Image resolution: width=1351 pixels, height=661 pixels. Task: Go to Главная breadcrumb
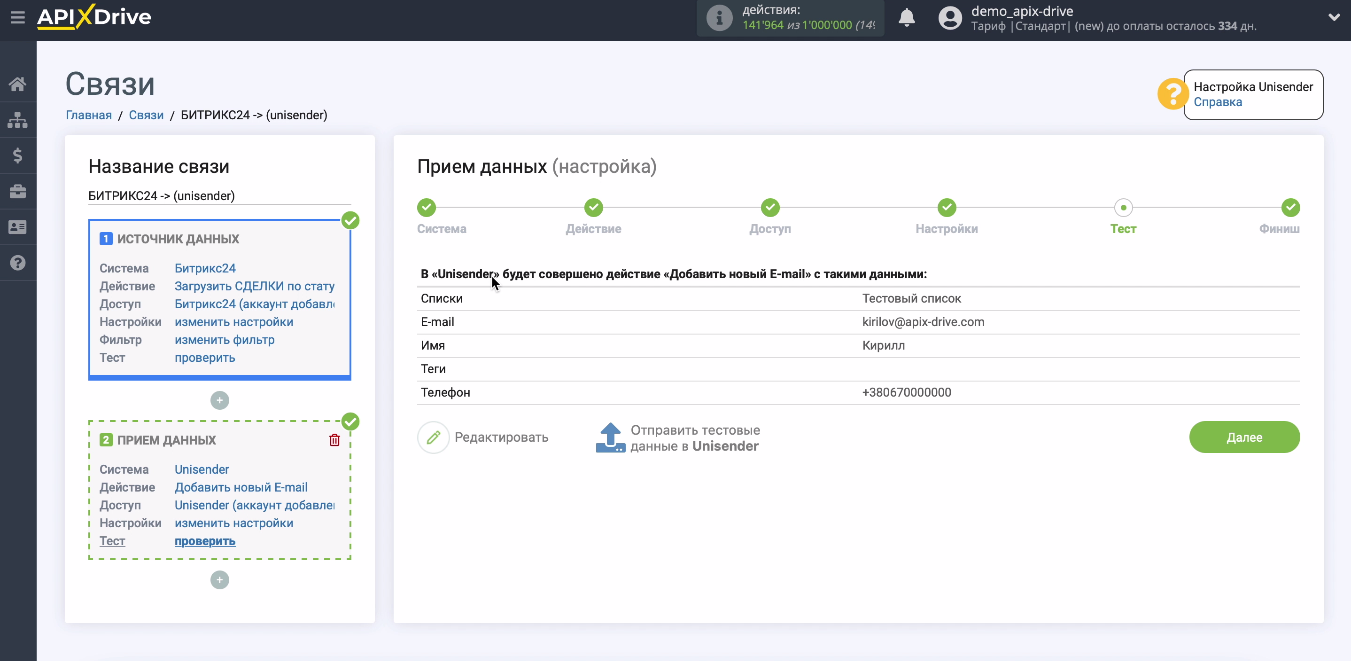coord(89,115)
